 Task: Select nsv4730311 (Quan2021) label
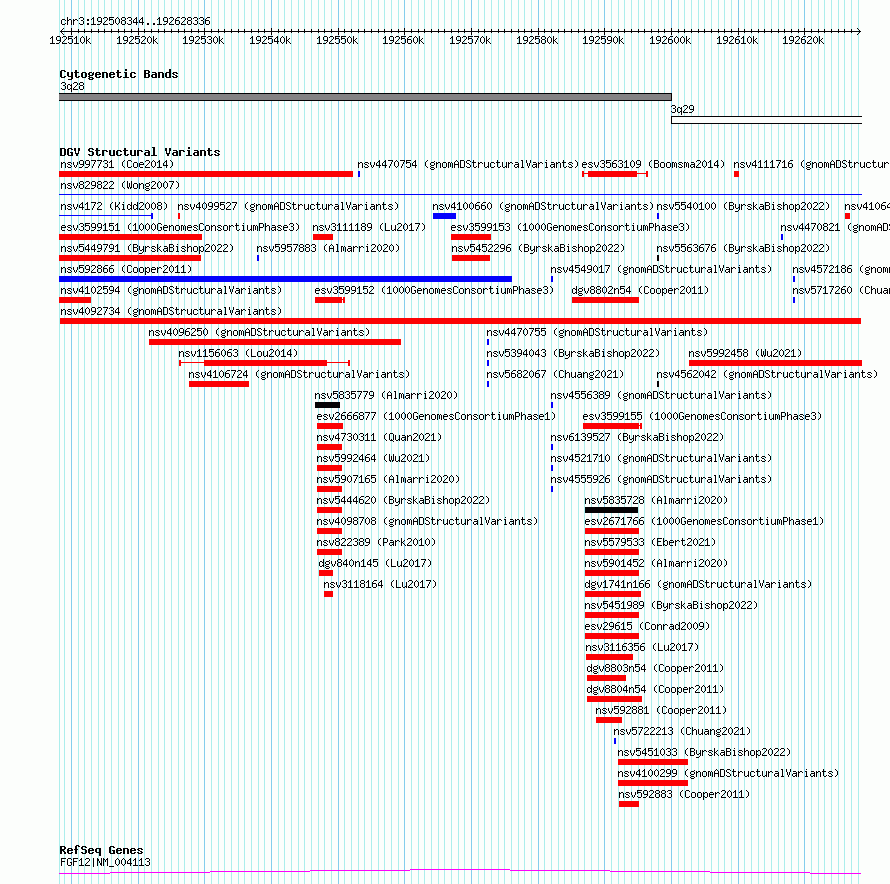(379, 437)
